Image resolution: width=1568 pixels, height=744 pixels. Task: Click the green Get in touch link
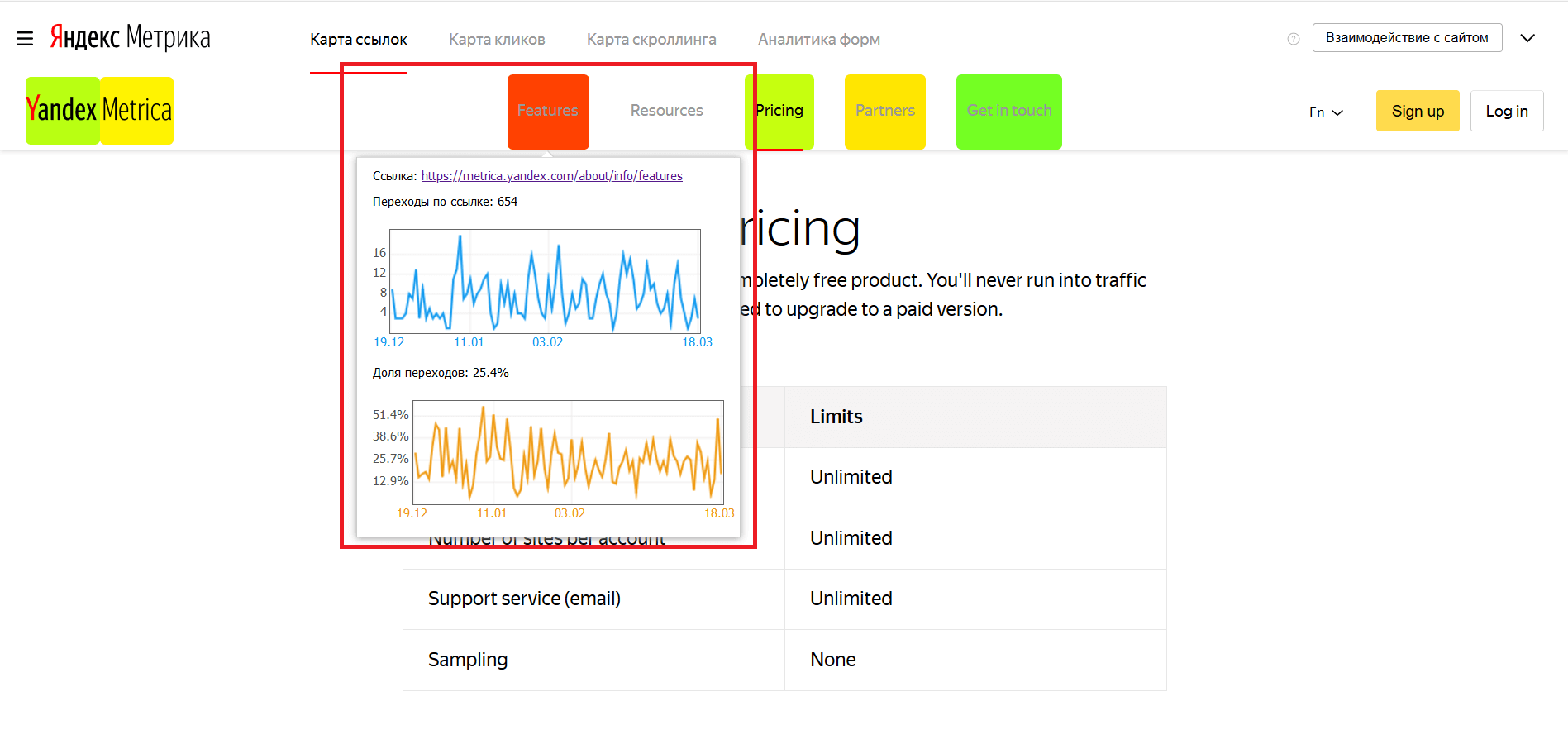coord(1008,111)
